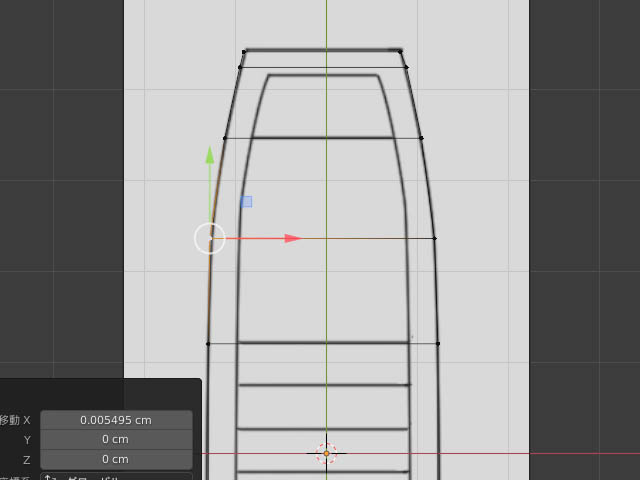Click the white circle free-move gizmo handle
Screen dimensions: 640x480
pos(210,238)
